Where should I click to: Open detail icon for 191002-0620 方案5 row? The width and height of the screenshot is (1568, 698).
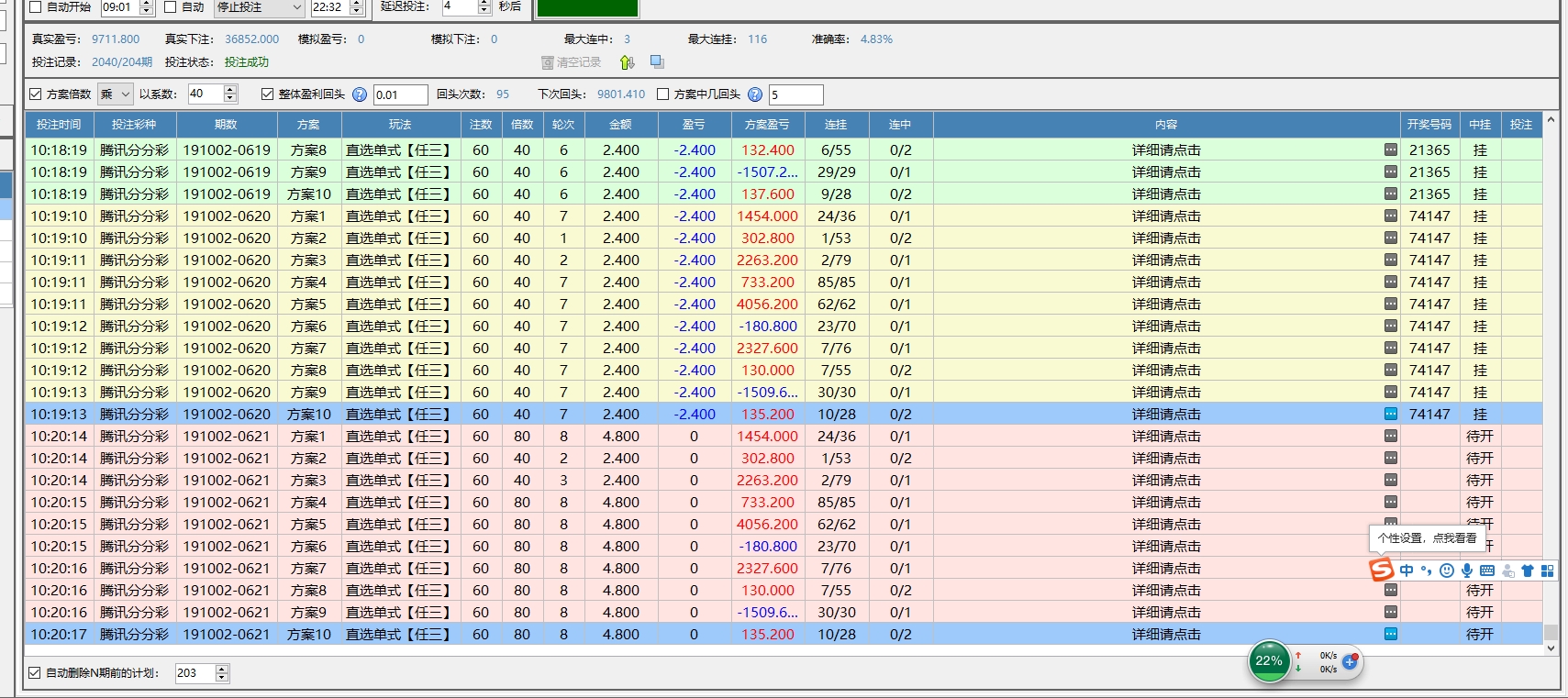(x=1391, y=304)
